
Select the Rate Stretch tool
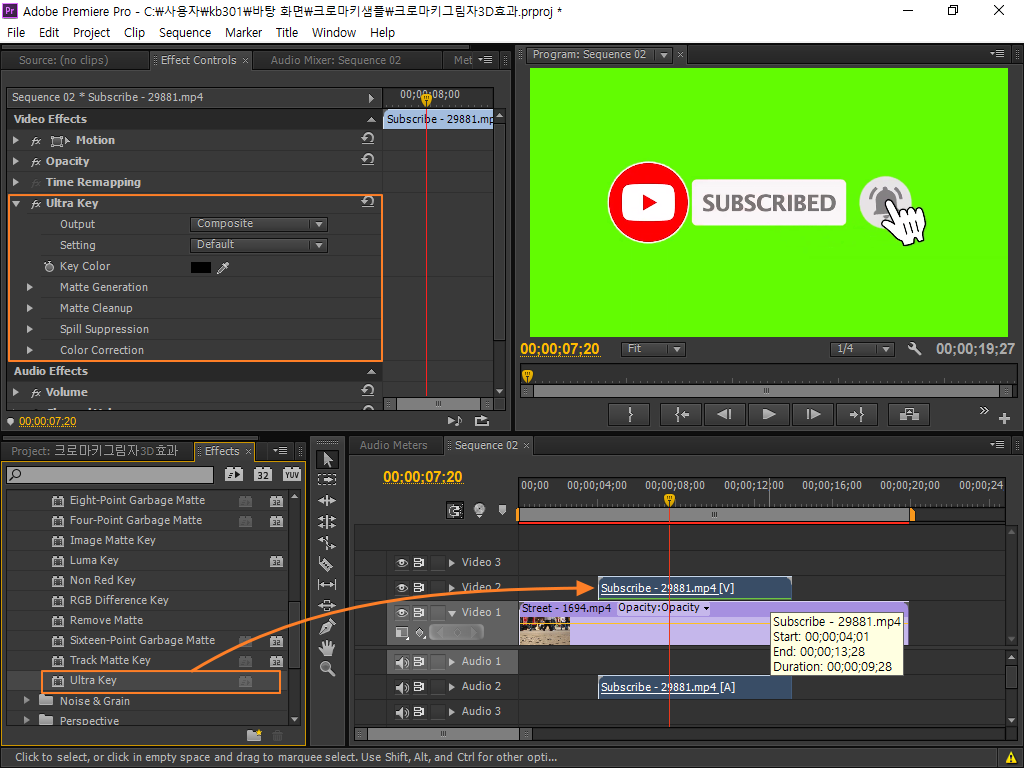327,543
